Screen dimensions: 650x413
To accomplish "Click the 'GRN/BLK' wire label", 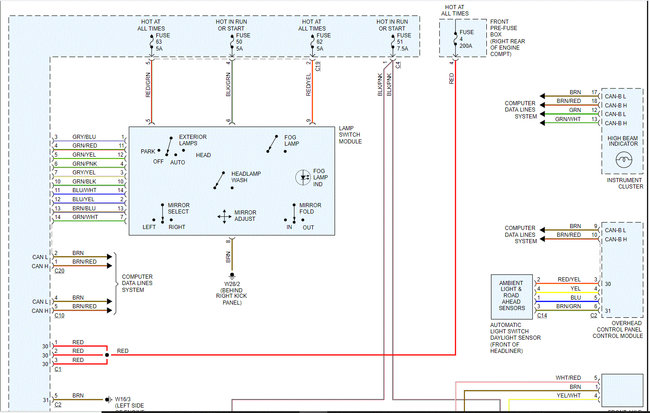I will pyautogui.click(x=84, y=182).
